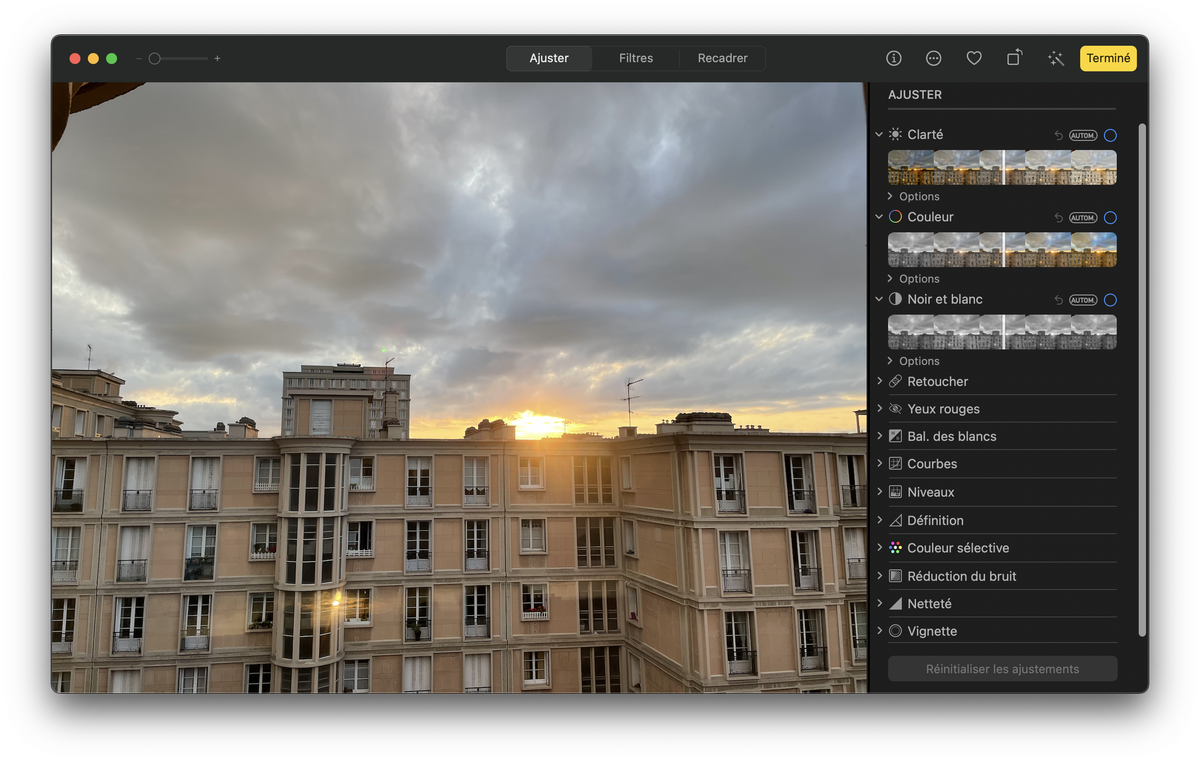The width and height of the screenshot is (1200, 761).
Task: Click the zoom slider knob
Action: pyautogui.click(x=155, y=59)
